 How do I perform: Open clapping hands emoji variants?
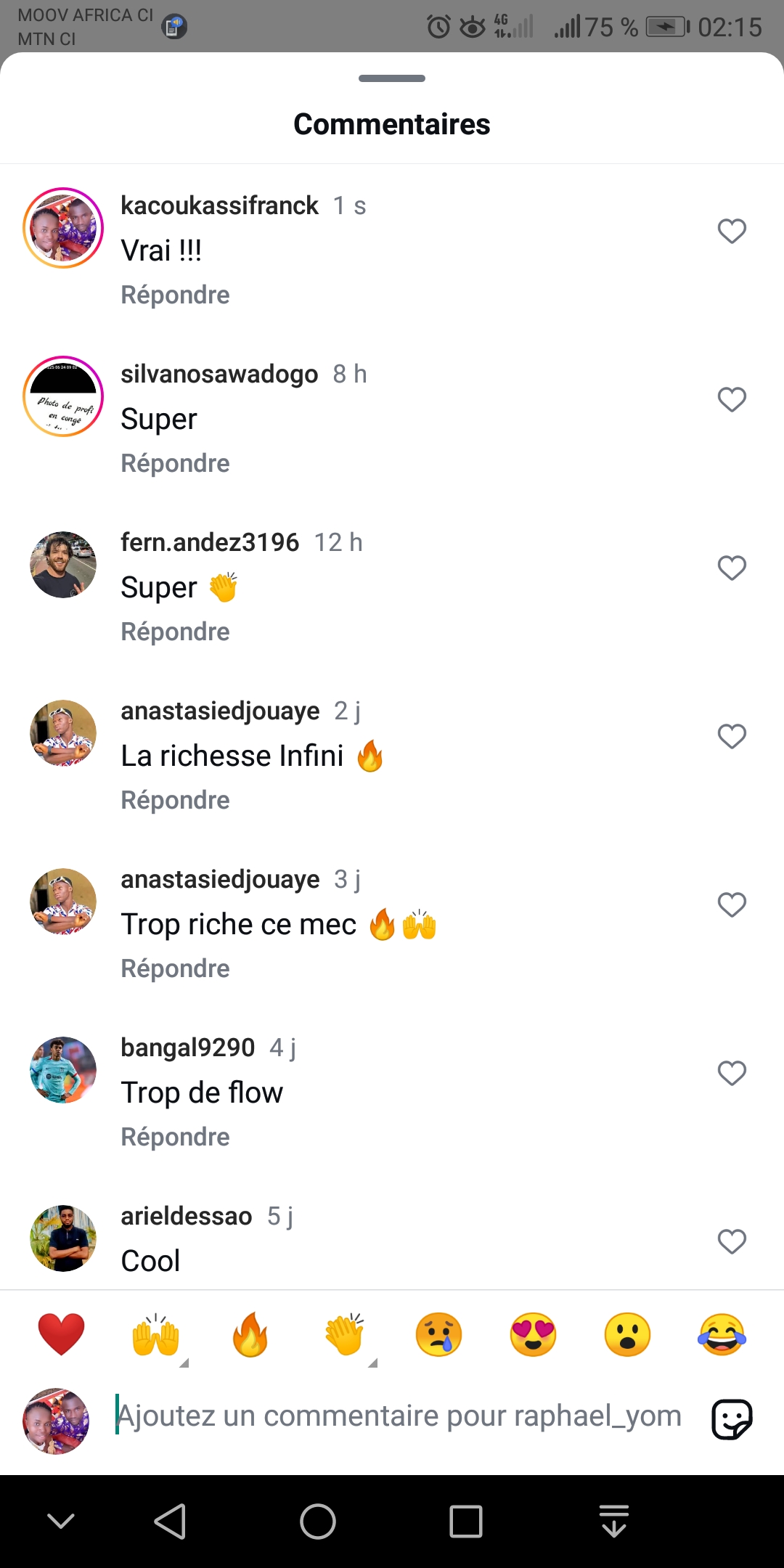[x=346, y=1336]
